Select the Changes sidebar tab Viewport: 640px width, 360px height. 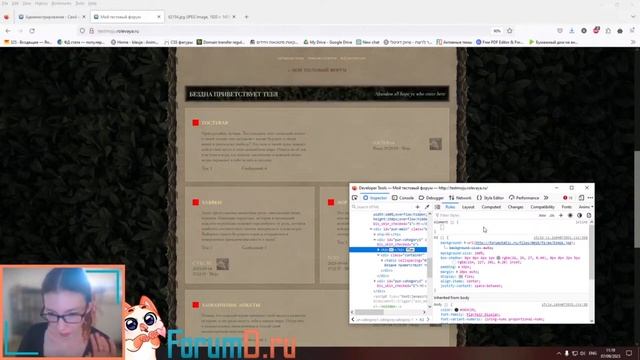[x=515, y=207]
